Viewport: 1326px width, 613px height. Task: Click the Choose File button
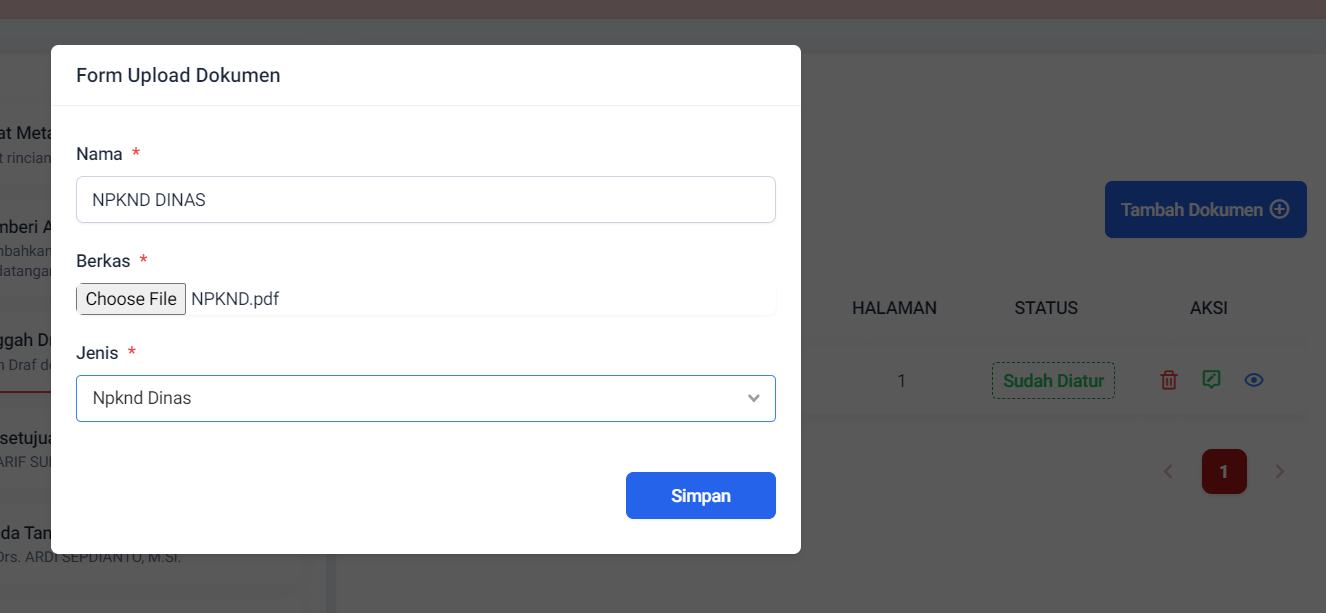(131, 299)
